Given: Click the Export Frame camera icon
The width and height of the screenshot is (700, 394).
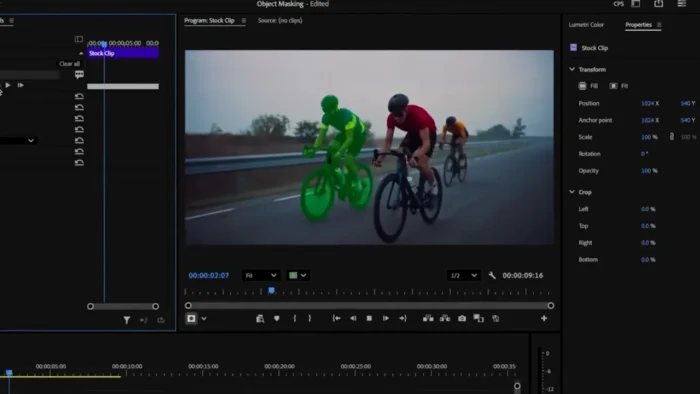Looking at the screenshot, I should (x=462, y=319).
